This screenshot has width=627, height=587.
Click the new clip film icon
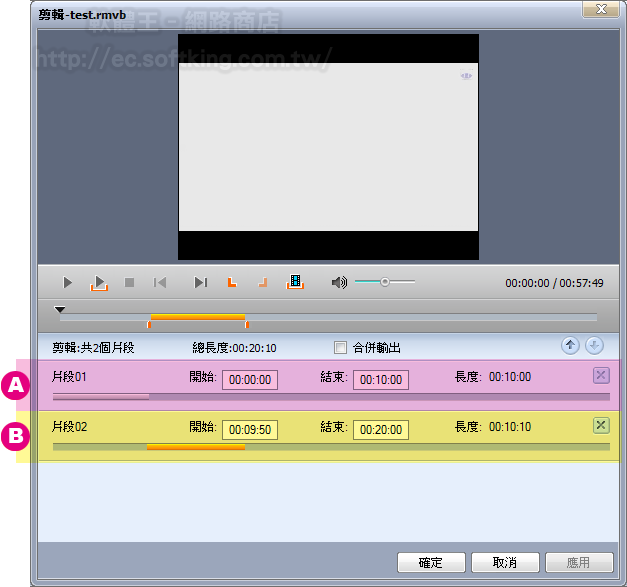(x=295, y=283)
